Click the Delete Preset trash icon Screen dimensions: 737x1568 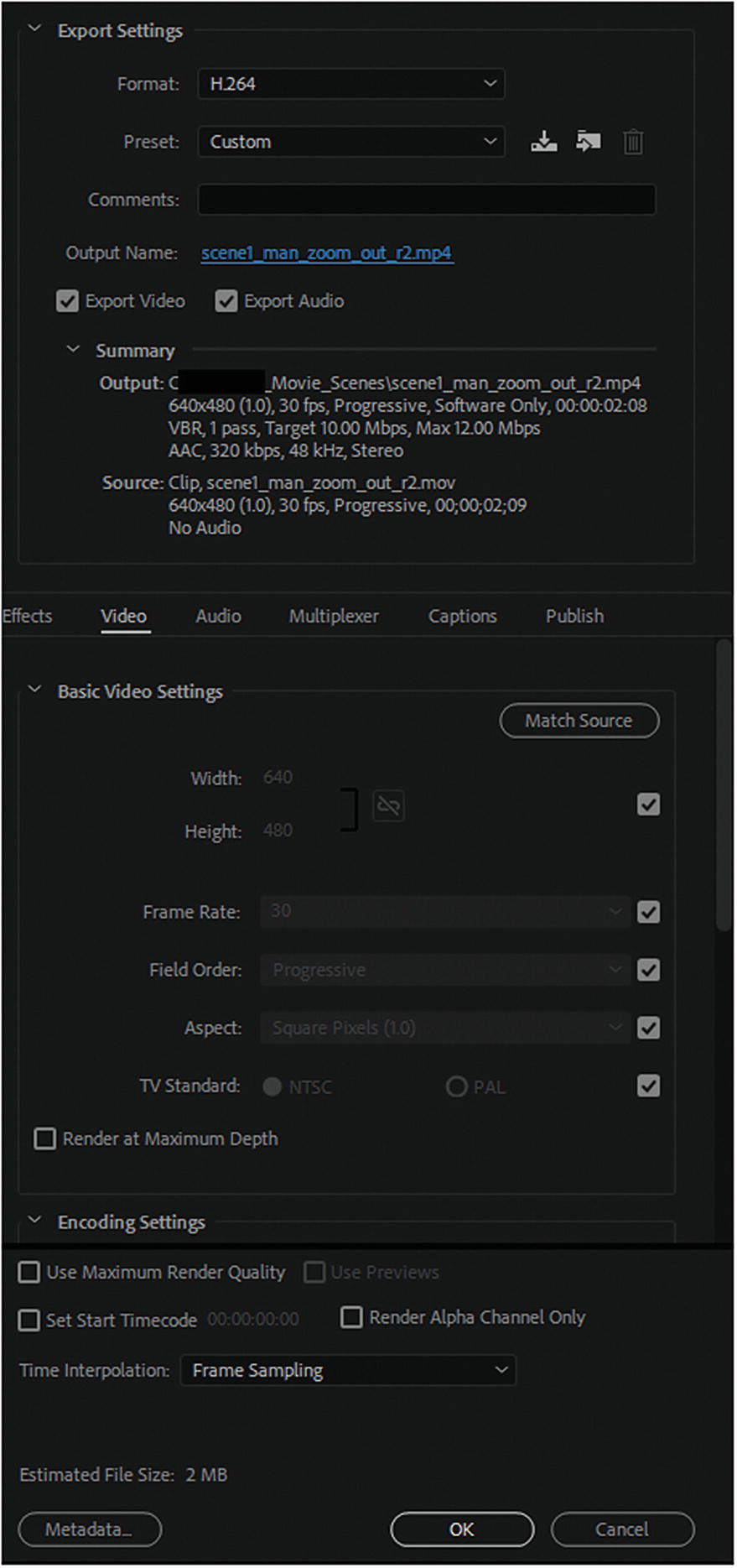pos(633,142)
